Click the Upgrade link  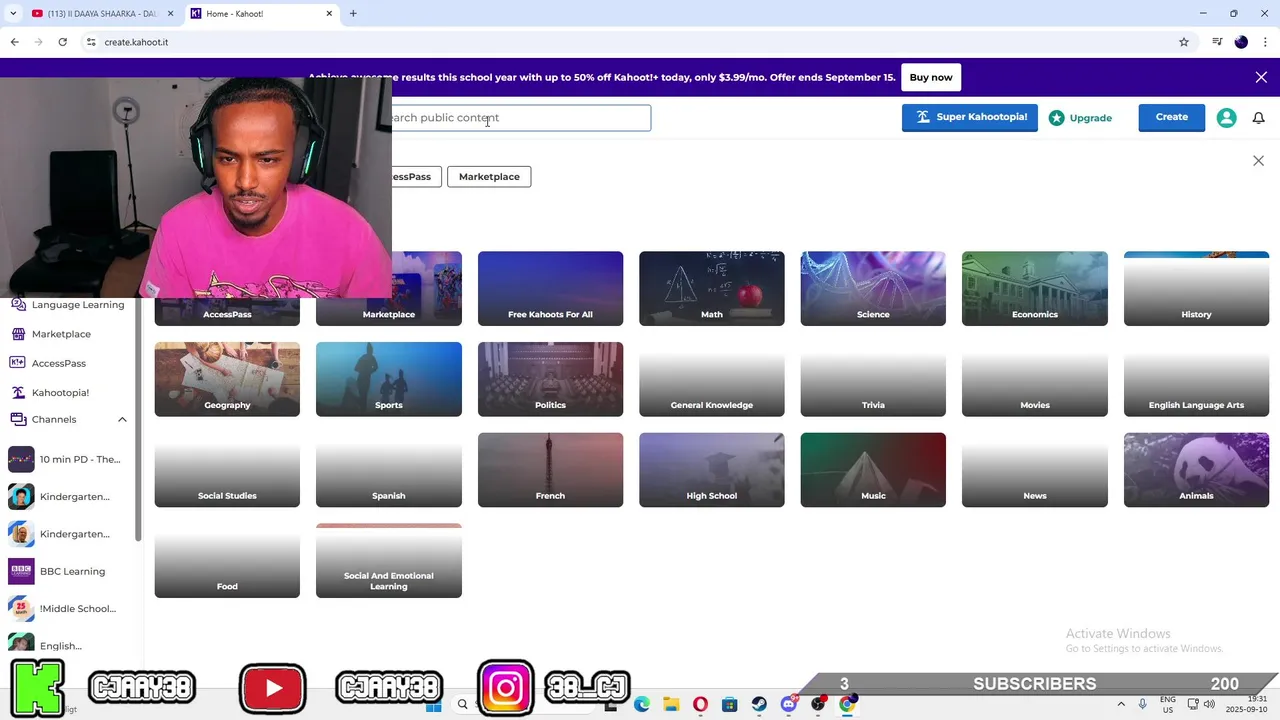pos(1080,118)
